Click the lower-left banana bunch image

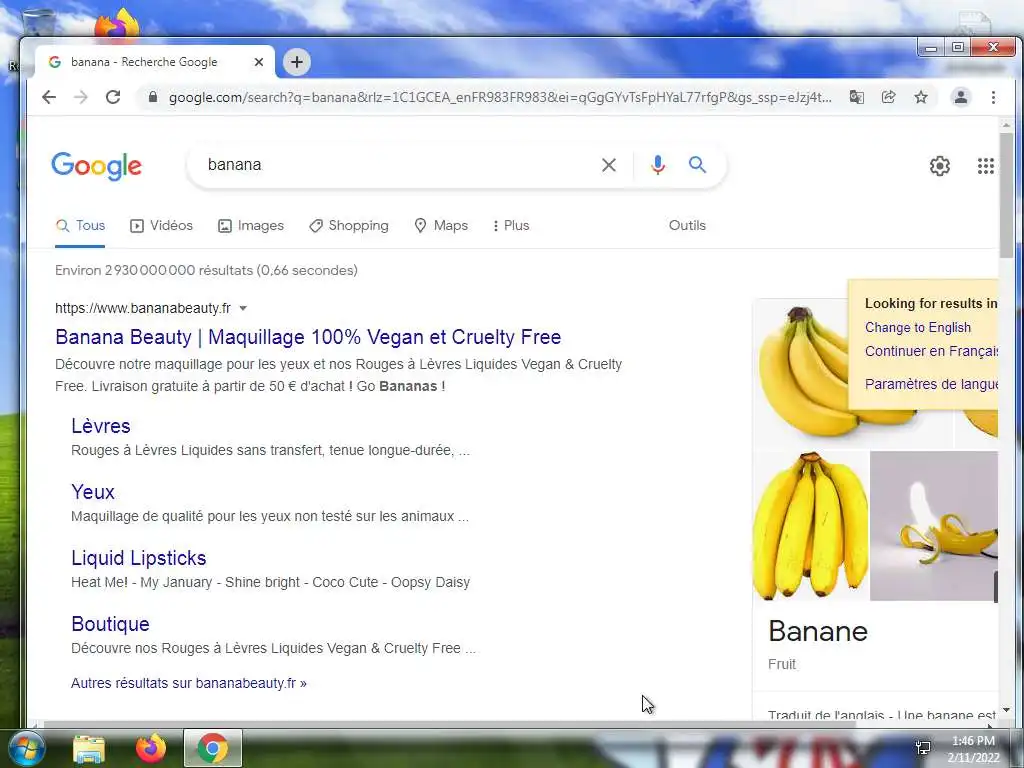tap(810, 526)
